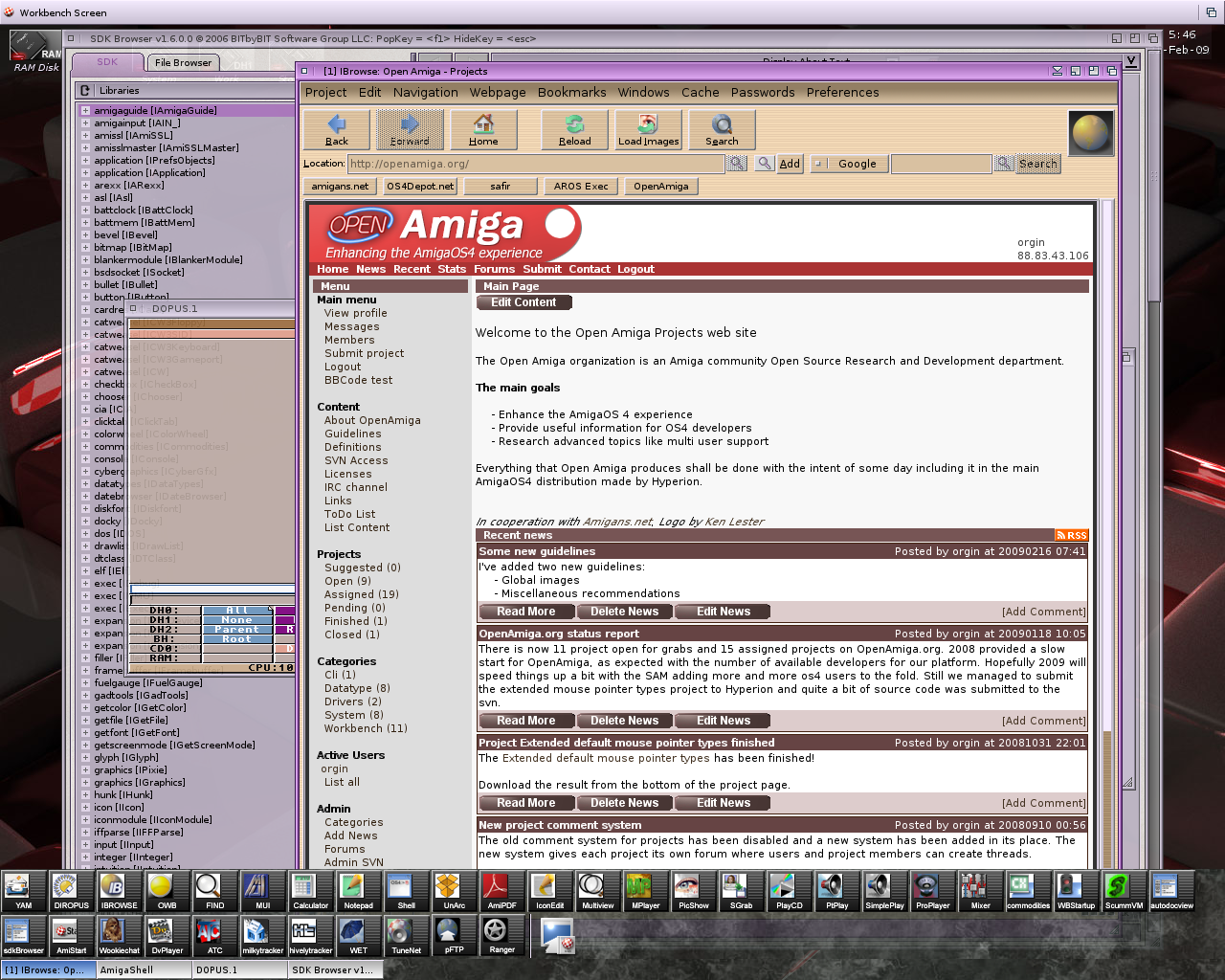Launch milkytracker from the dock
The height and width of the screenshot is (980, 1225).
tap(263, 937)
